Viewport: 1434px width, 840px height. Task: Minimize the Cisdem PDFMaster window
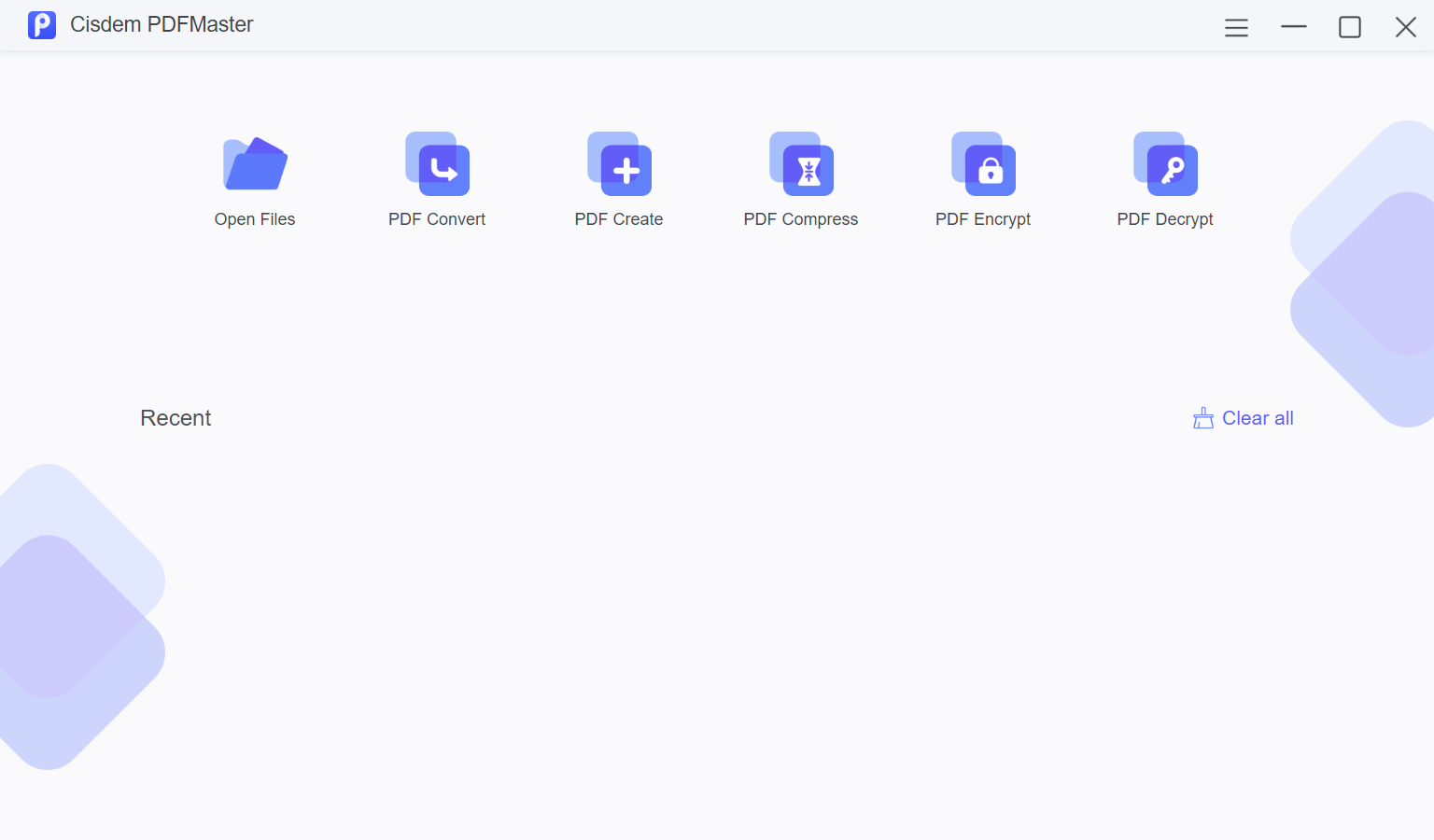[x=1294, y=27]
